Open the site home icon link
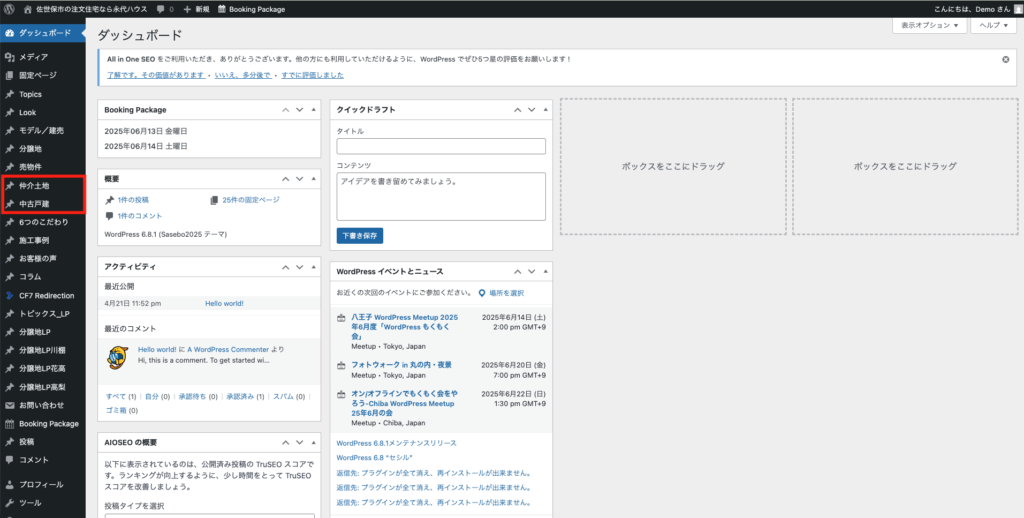This screenshot has height=518, width=1024. [x=27, y=9]
